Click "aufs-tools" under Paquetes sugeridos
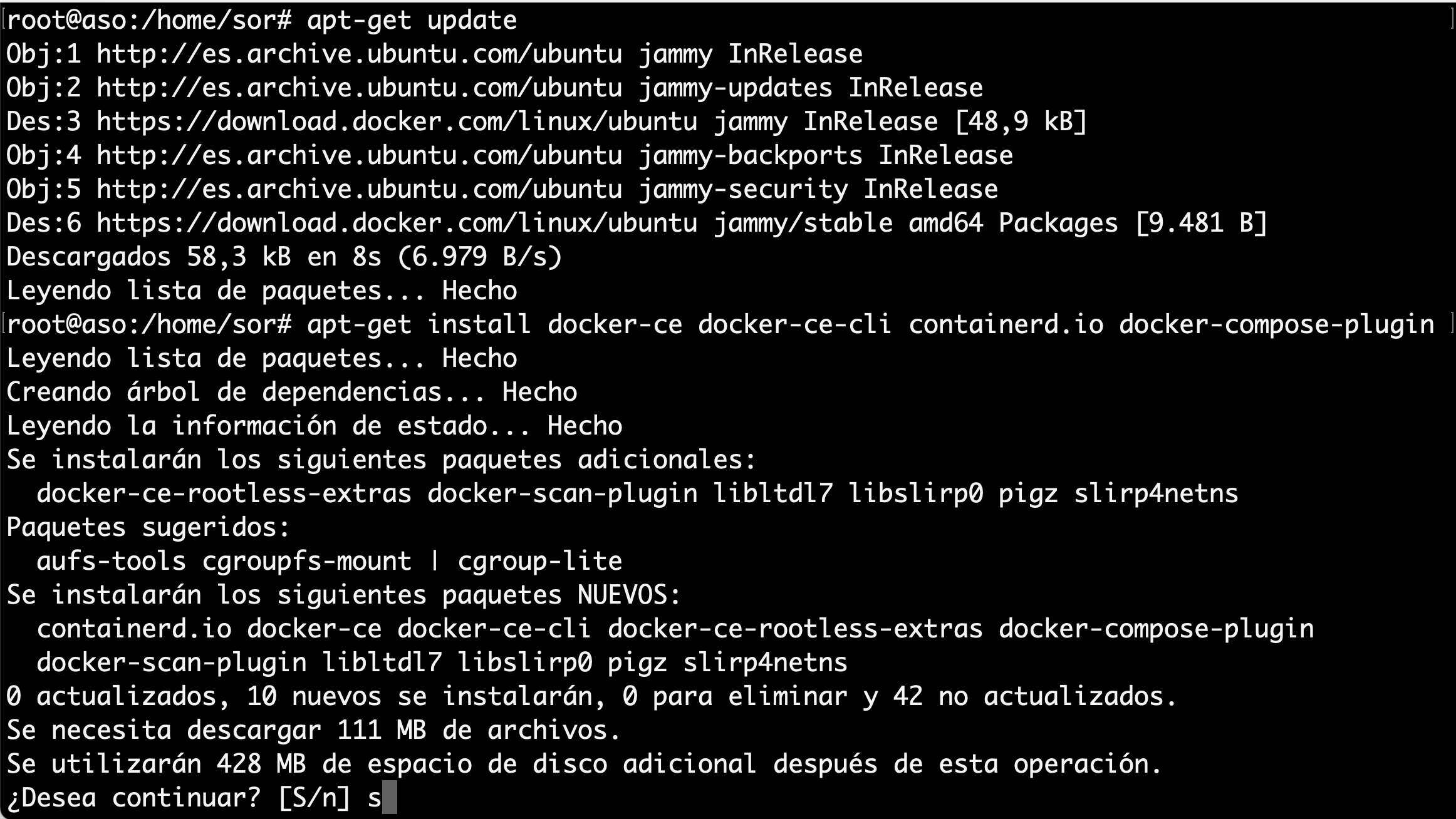1456x819 pixels. coord(111,561)
